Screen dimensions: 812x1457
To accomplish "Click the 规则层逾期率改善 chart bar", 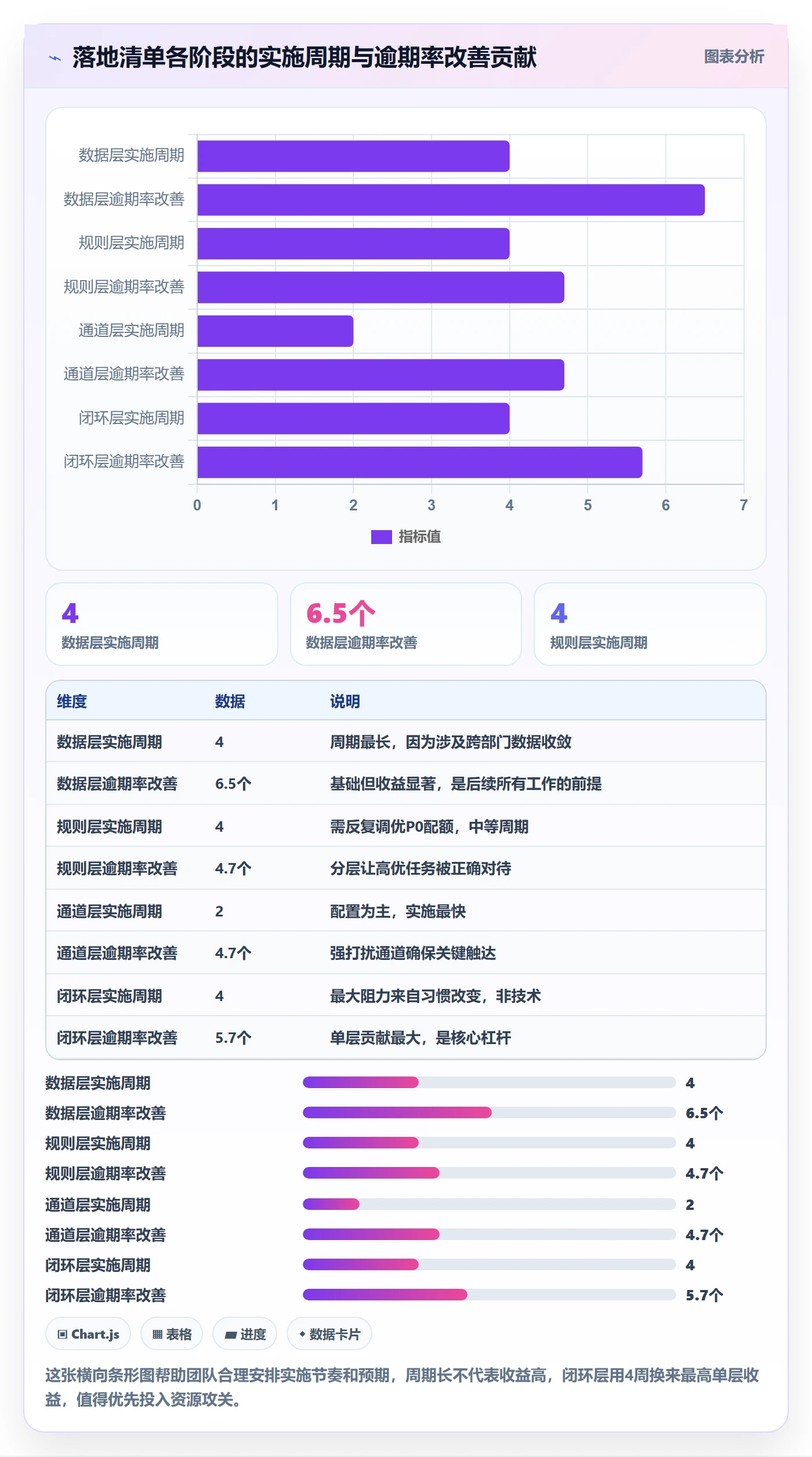I will [381, 287].
